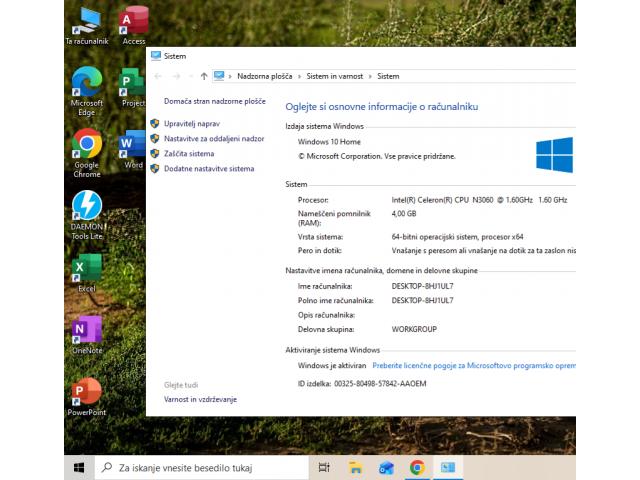Open Task View in the taskbar
The image size is (640, 480).
[324, 467]
